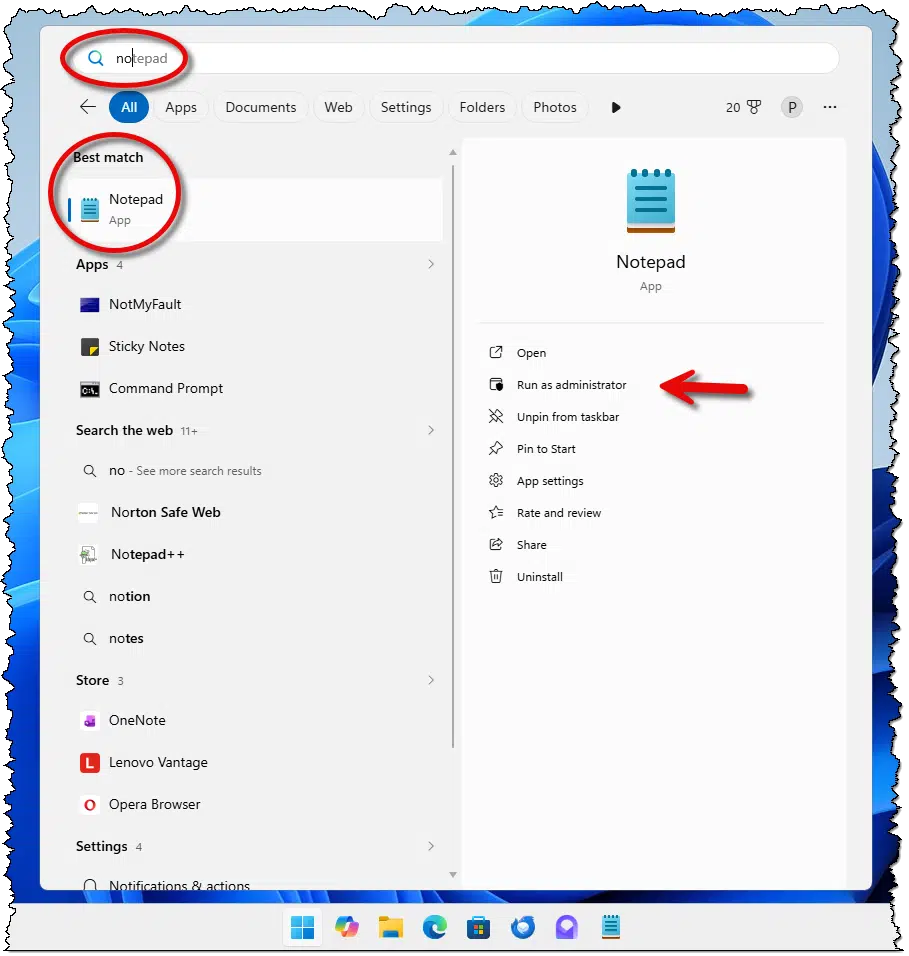Click the back arrow in search filters

pos(88,107)
